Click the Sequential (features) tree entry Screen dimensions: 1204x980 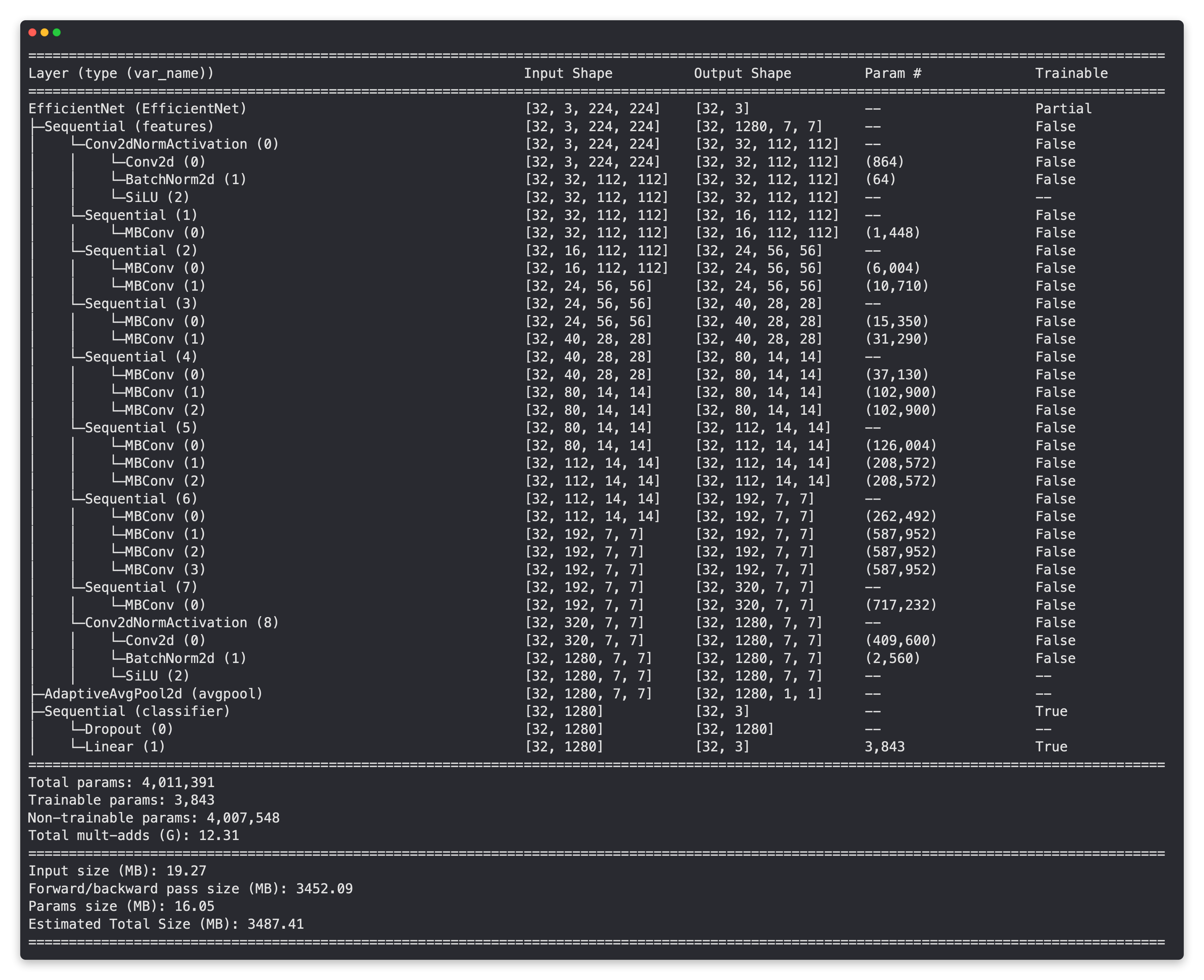point(129,126)
